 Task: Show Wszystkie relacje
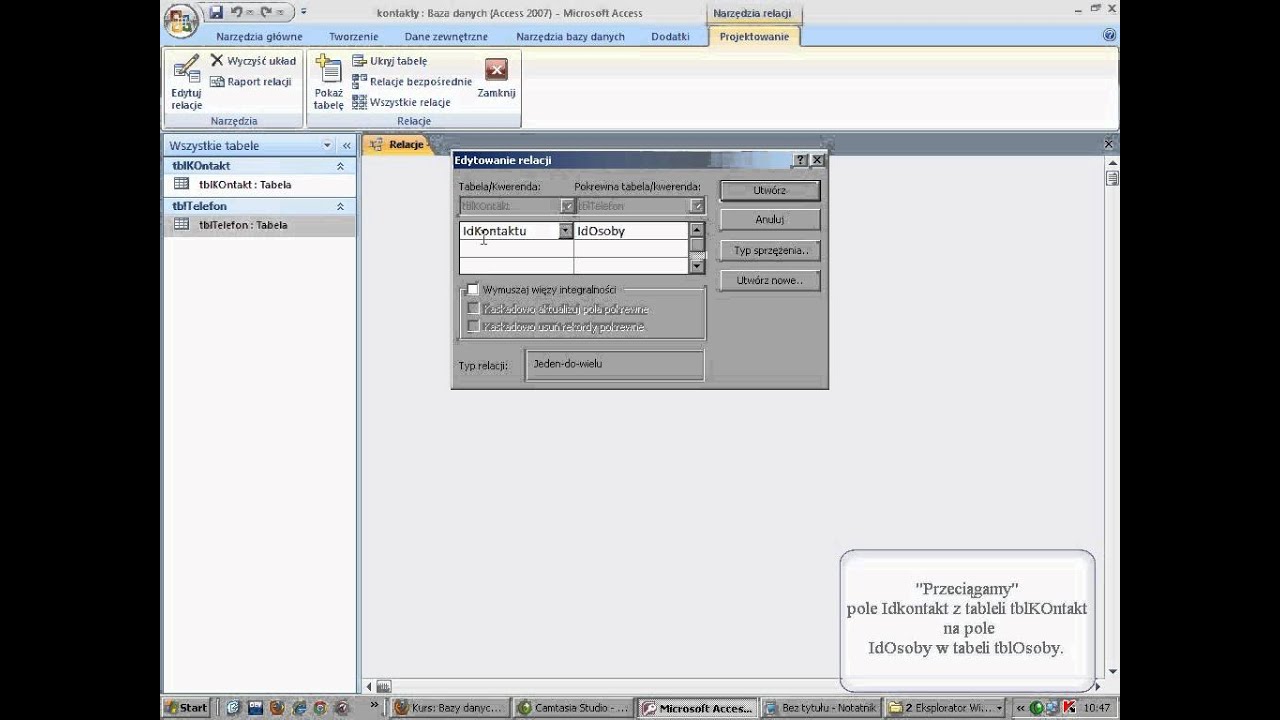[401, 102]
